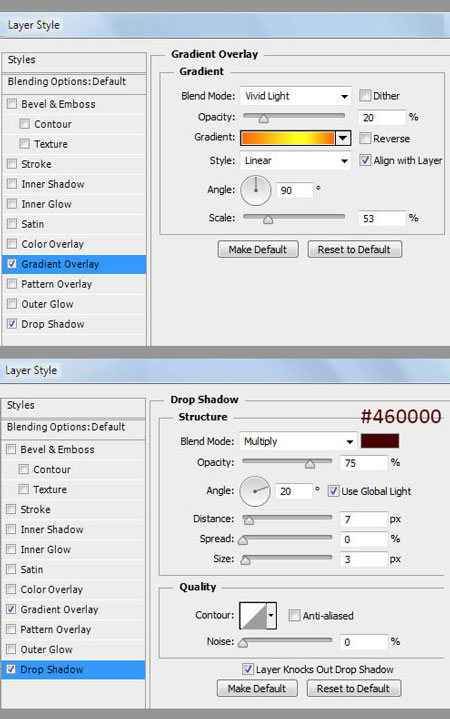Click Spread field showing 0
The image size is (450, 719).
coord(363,539)
